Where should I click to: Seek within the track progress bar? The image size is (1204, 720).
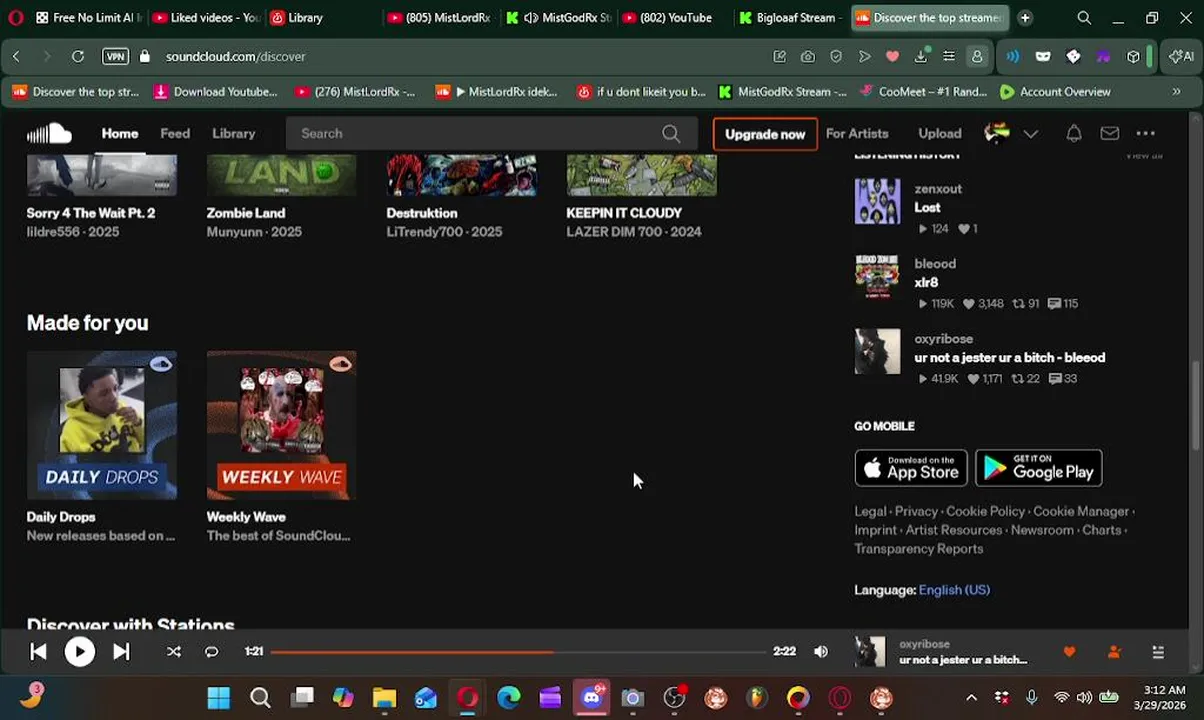pos(518,652)
